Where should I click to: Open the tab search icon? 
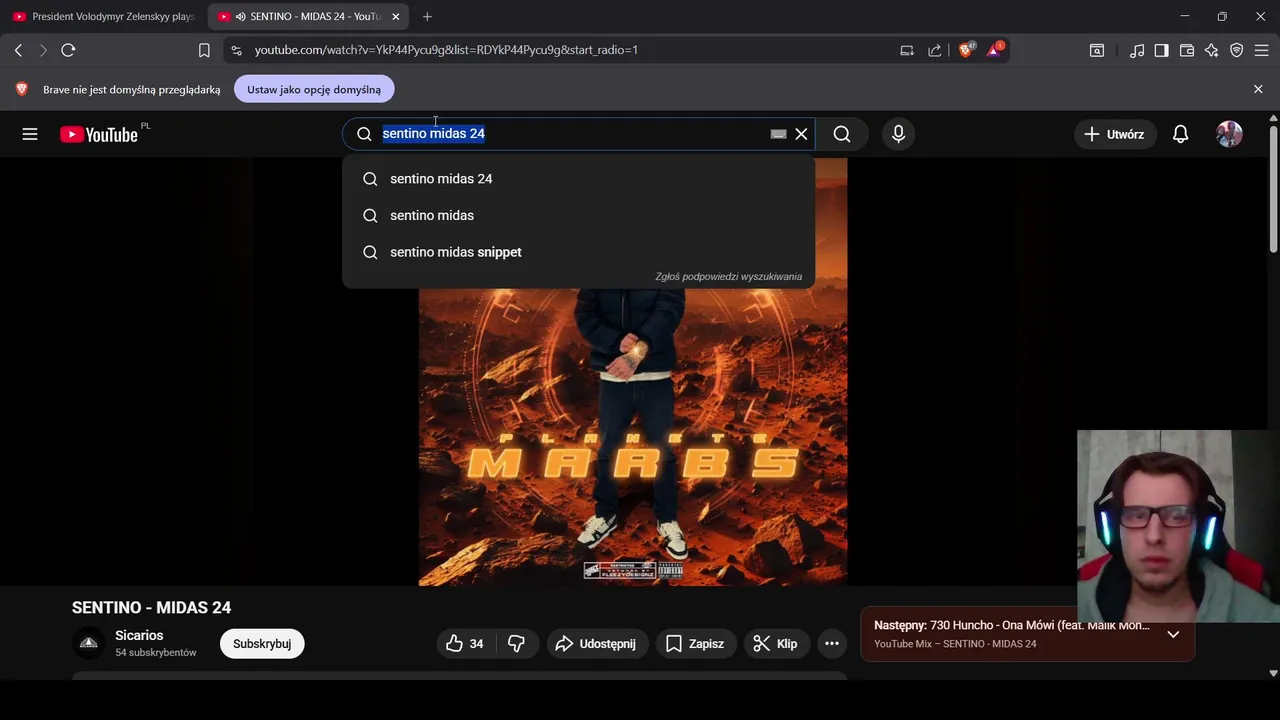pos(1097,50)
